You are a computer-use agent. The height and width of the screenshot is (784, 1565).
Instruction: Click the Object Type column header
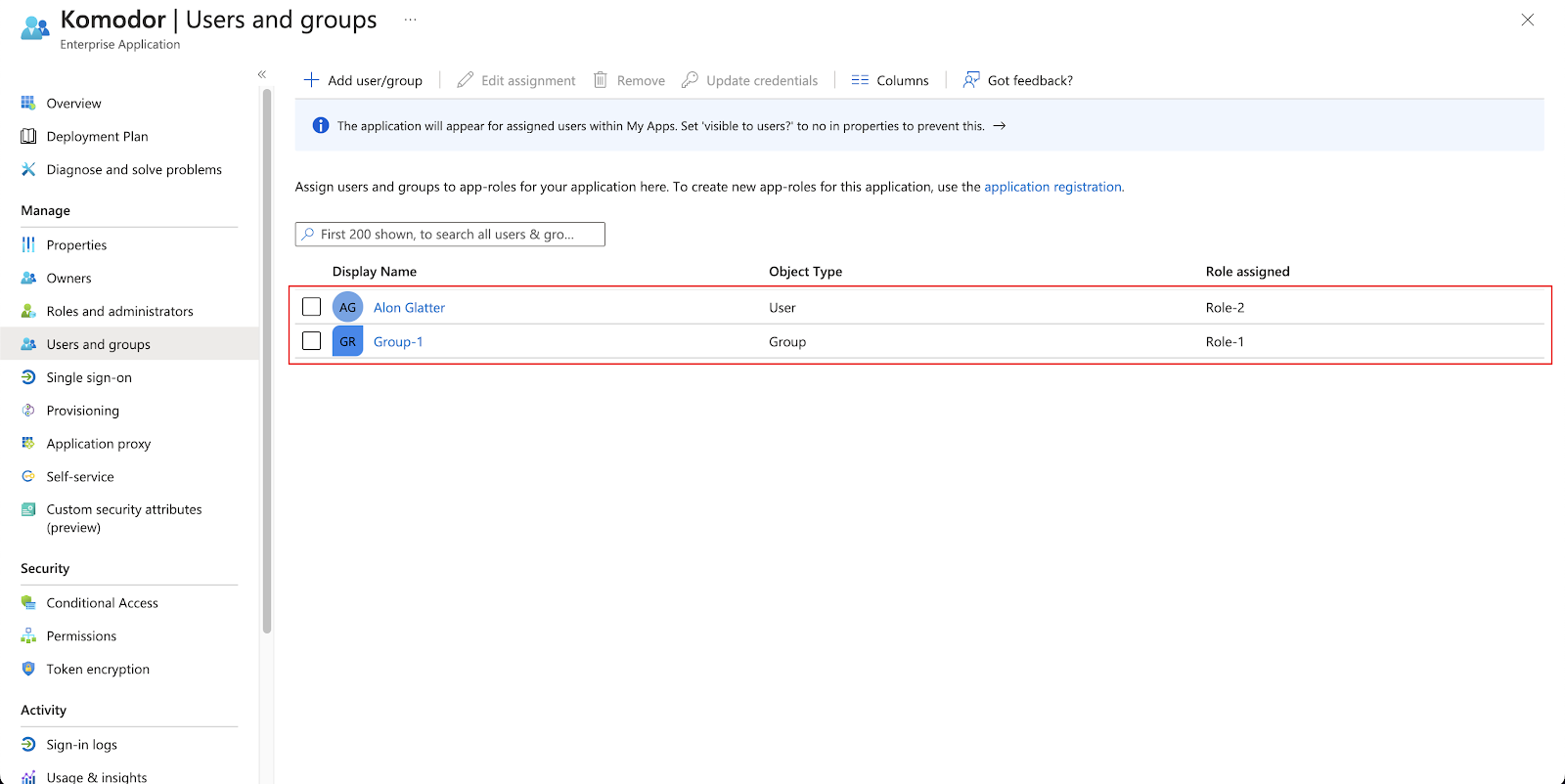pos(805,271)
